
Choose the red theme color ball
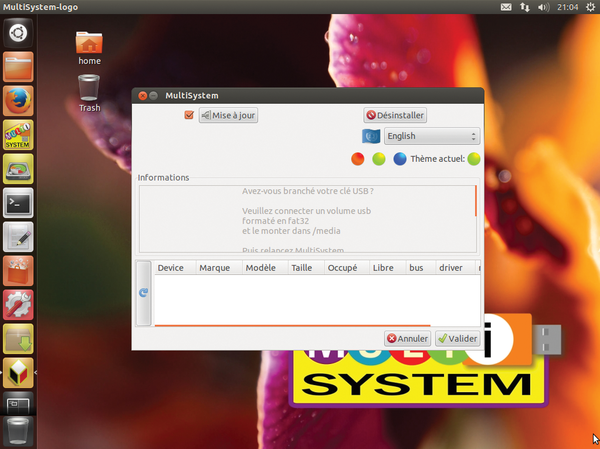pos(358,159)
